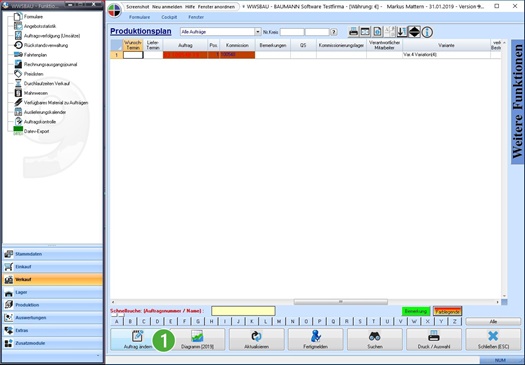Select Mahnwesen in the navigation tree
This screenshot has height=365, width=525.
pos(35,93)
